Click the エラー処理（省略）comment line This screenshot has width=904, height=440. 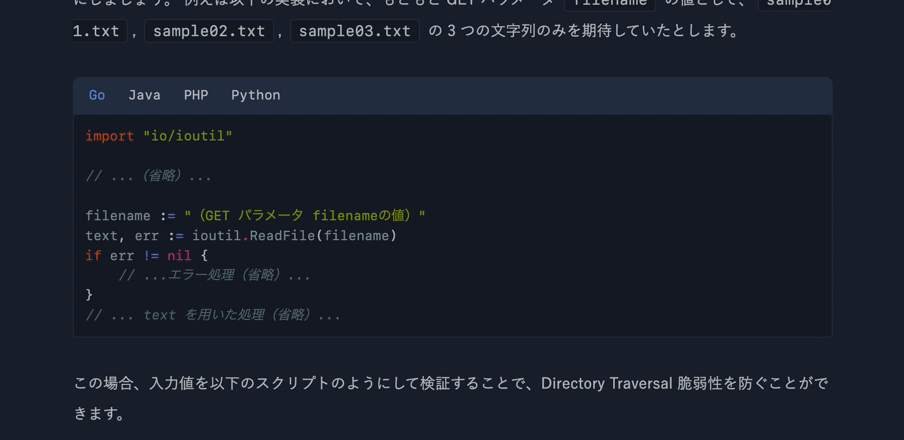click(x=214, y=275)
